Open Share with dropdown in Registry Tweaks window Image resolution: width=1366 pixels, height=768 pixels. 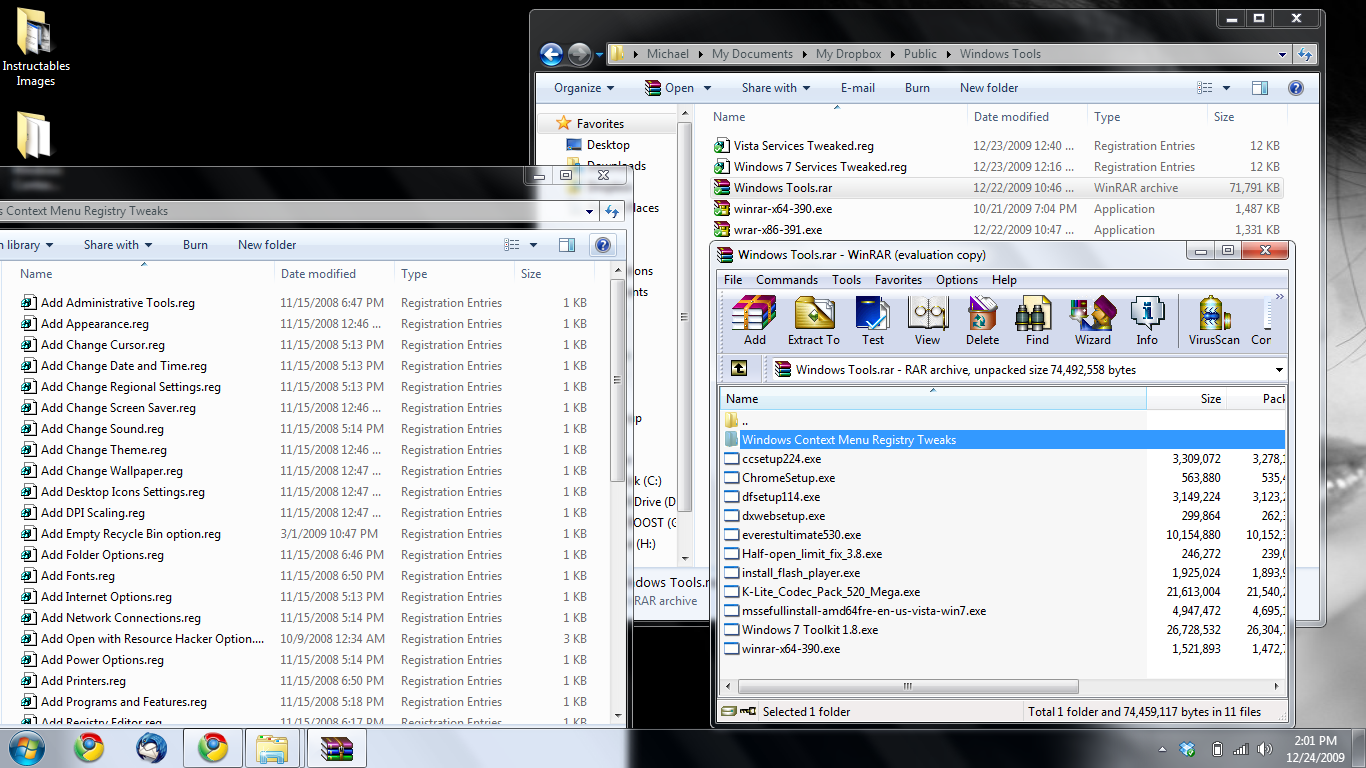coord(118,245)
